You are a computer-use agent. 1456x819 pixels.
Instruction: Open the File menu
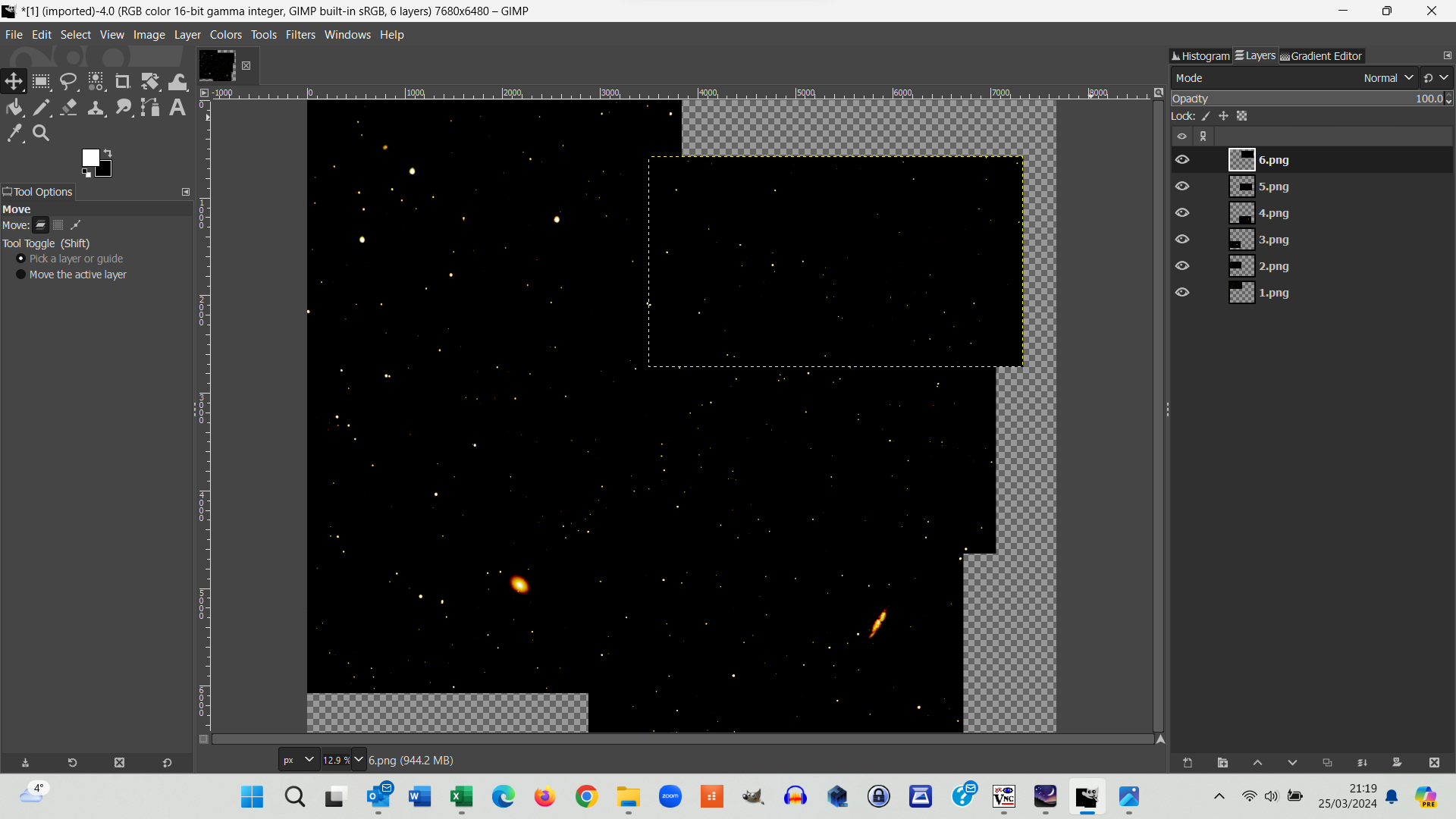[x=14, y=35]
